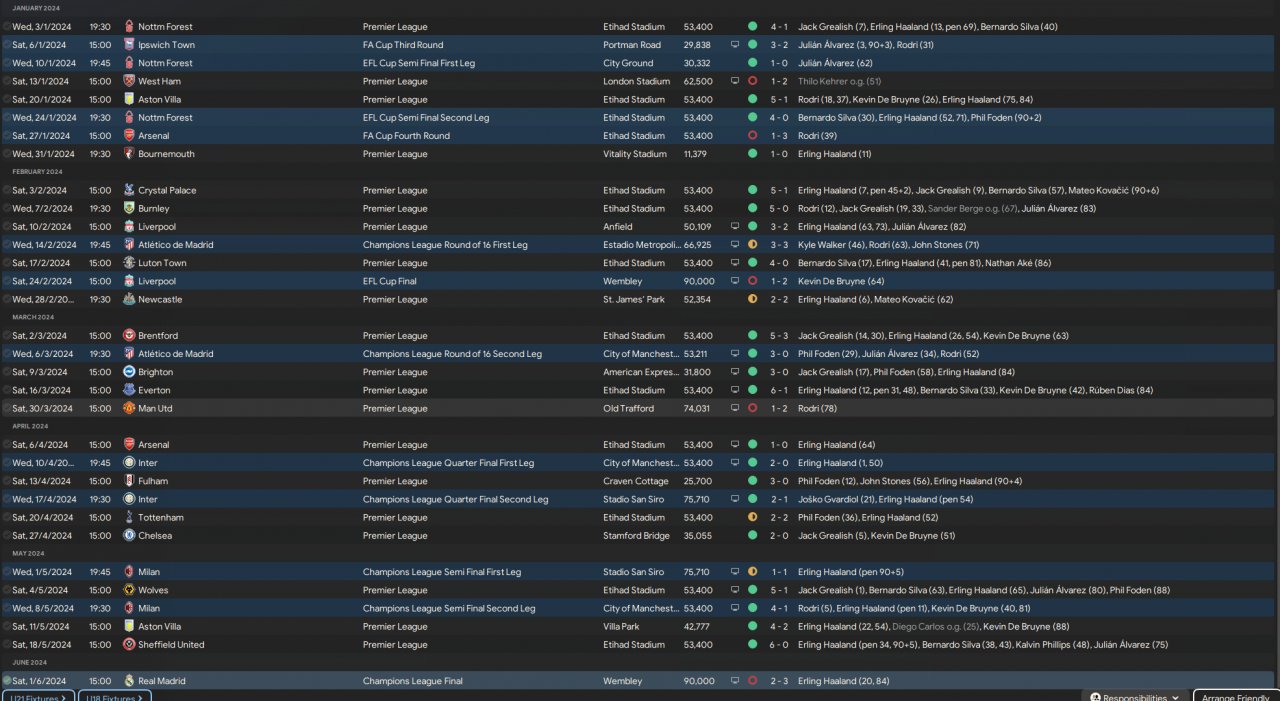Click the Chelsea club crest
The image size is (1280, 701).
[129, 535]
